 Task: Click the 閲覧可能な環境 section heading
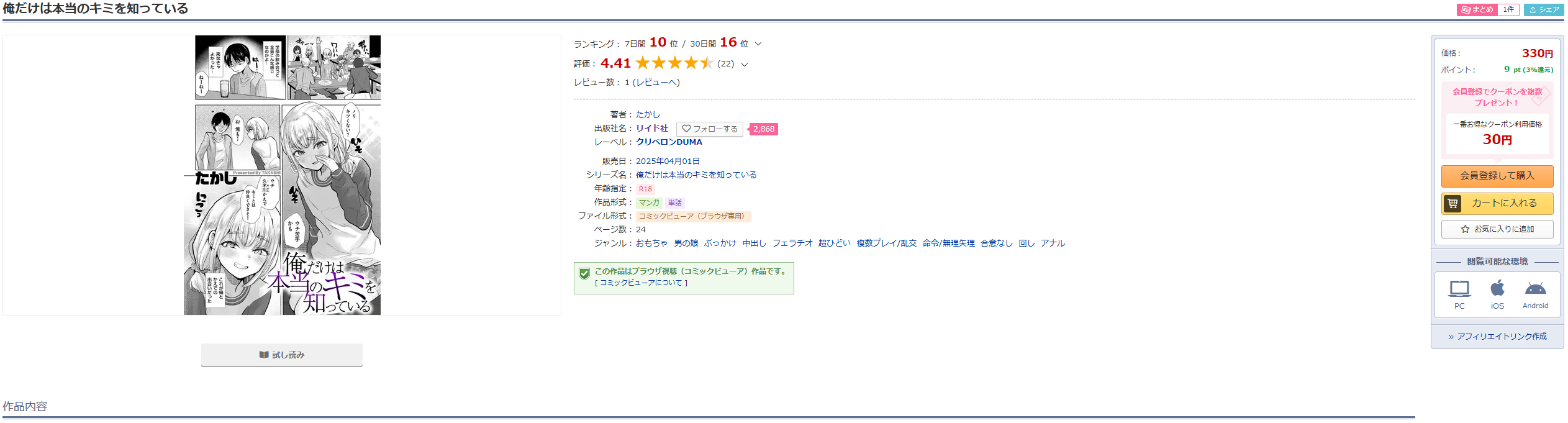1497,262
